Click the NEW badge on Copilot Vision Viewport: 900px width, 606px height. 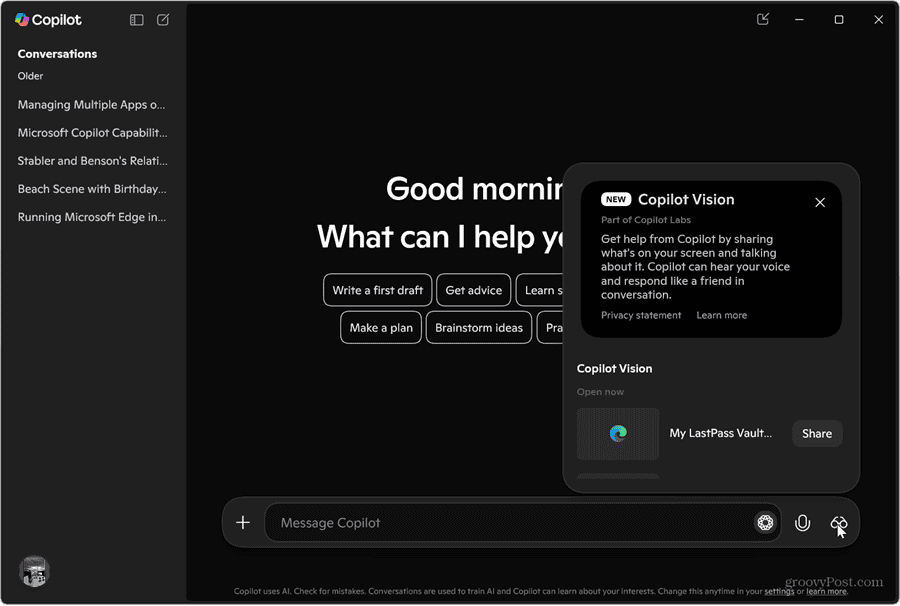(x=616, y=199)
